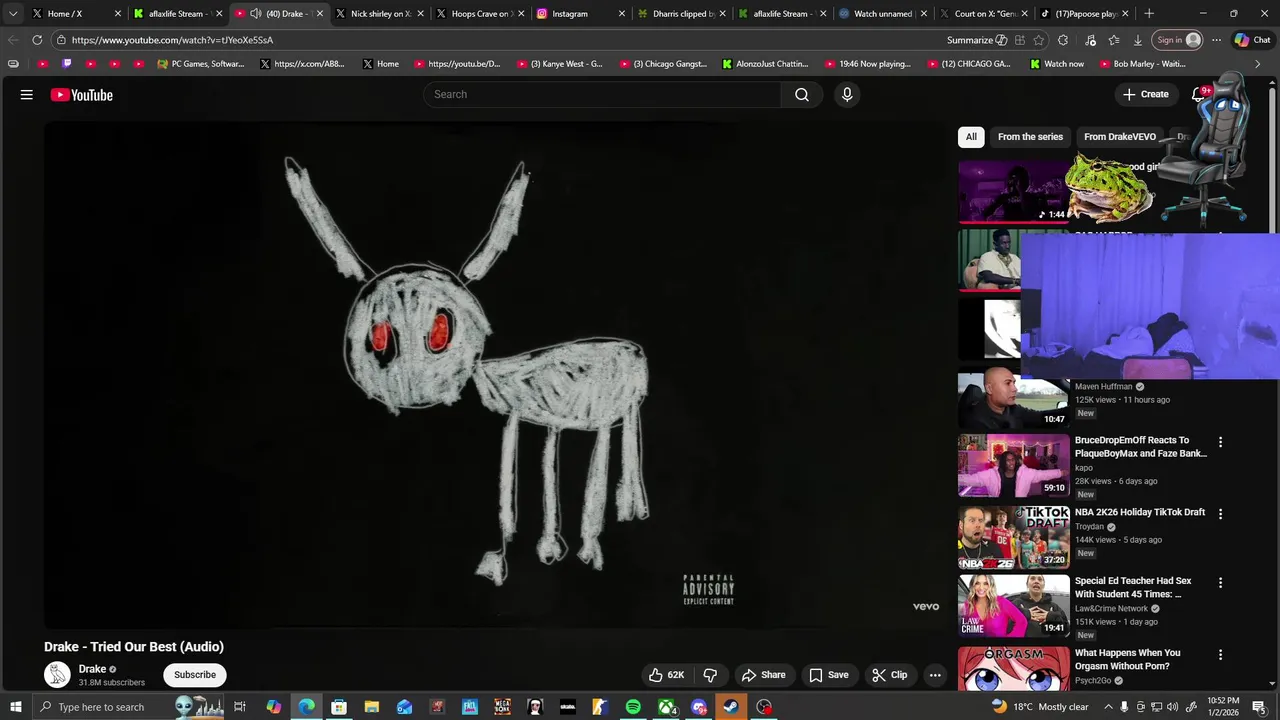Open the PC Games, Softwar... bookmark
This screenshot has width=1280, height=720.
(x=200, y=64)
